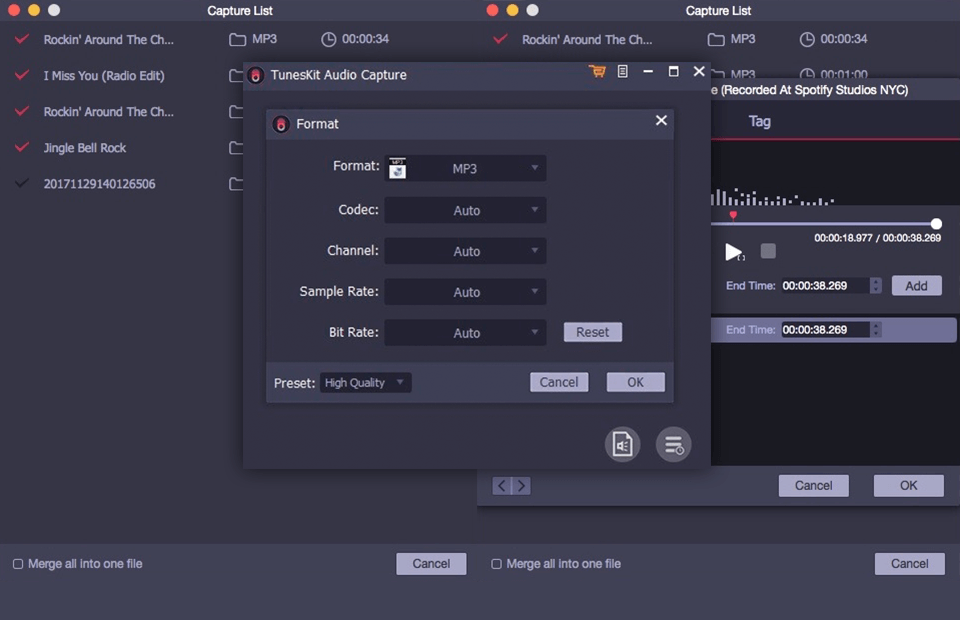Click the audio format file icon
The width and height of the screenshot is (960, 620).
tap(622, 443)
